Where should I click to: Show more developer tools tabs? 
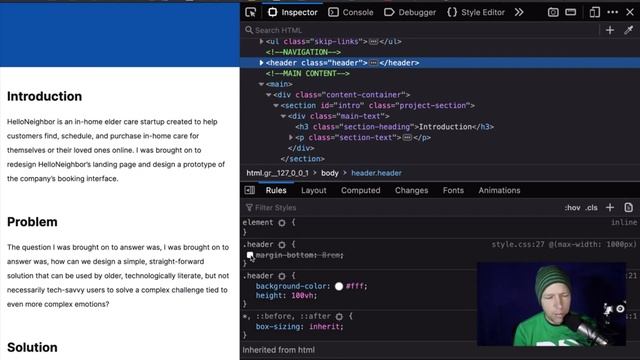click(519, 12)
